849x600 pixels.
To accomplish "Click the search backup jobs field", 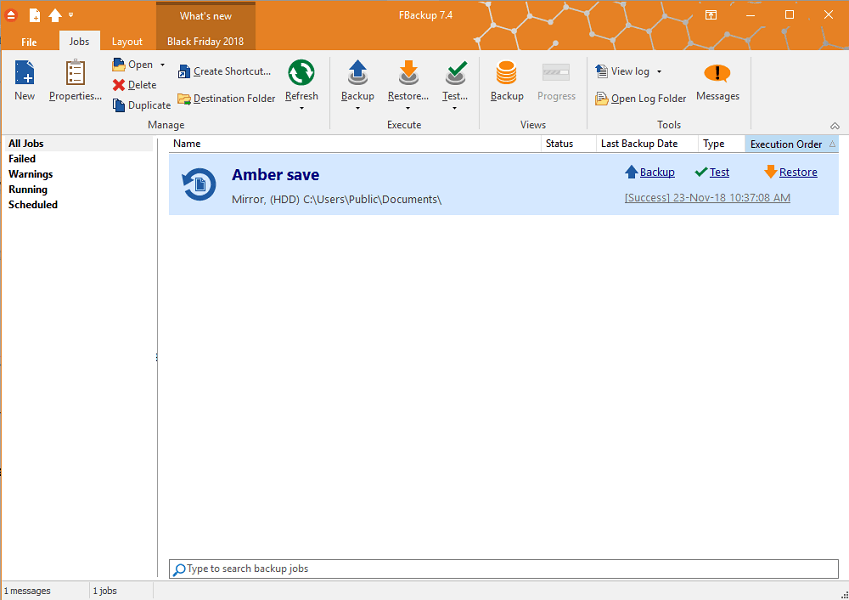I will coord(504,569).
